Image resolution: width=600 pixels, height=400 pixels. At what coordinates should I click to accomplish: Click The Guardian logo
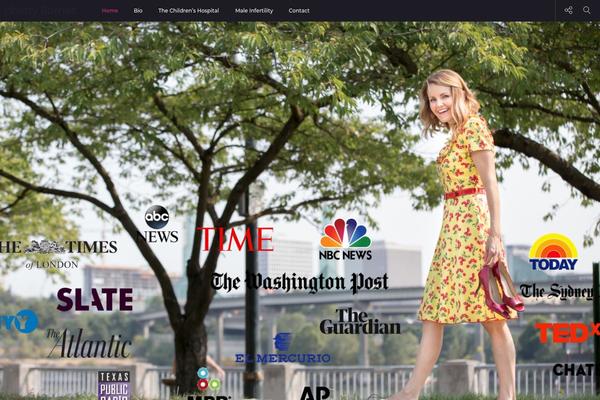click(x=360, y=322)
